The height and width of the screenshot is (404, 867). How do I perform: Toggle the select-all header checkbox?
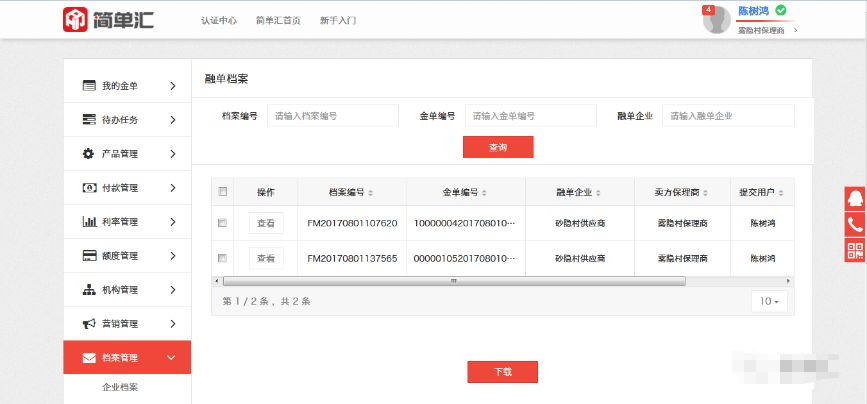tap(222, 192)
